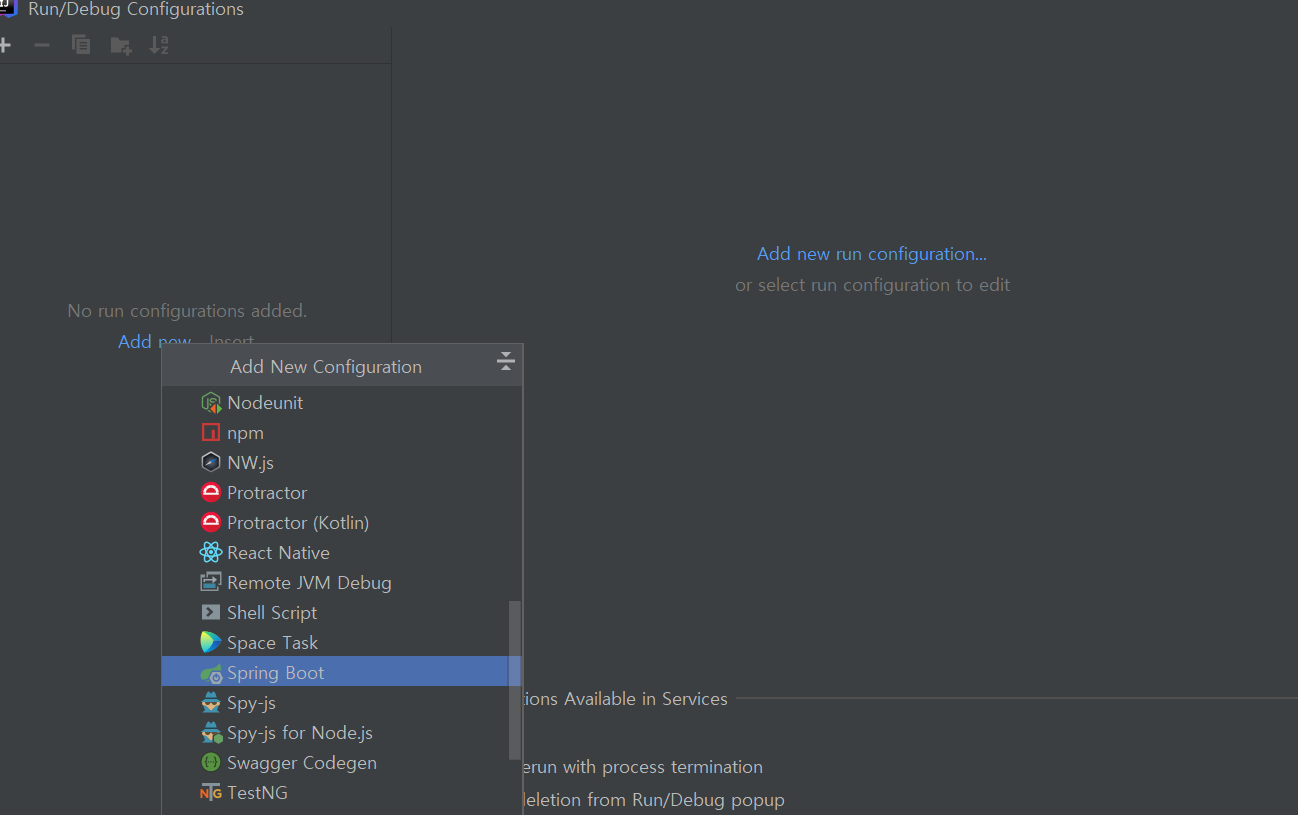Click the Remove (minus) configuration icon
The image size is (1298, 815).
[x=42, y=45]
